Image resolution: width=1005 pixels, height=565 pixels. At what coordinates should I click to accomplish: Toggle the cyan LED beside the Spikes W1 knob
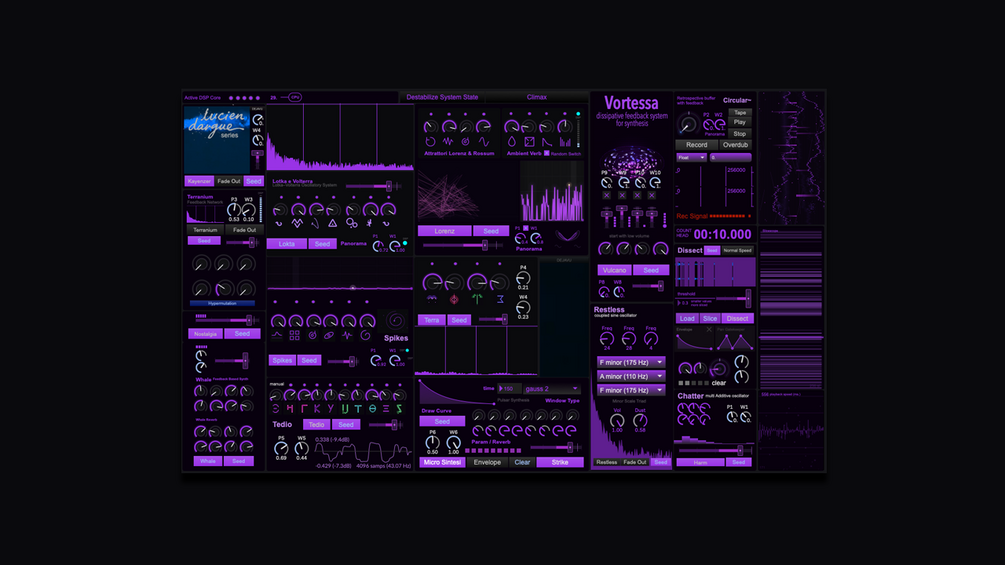(x=407, y=350)
